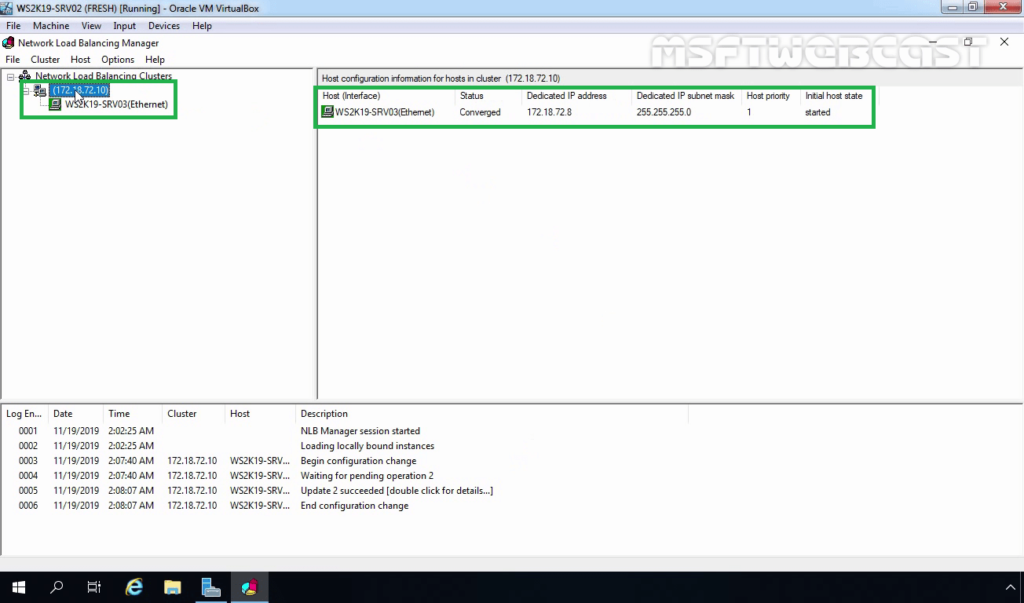Open NLB Manager Help menu
Image resolution: width=1024 pixels, height=603 pixels.
pos(155,59)
